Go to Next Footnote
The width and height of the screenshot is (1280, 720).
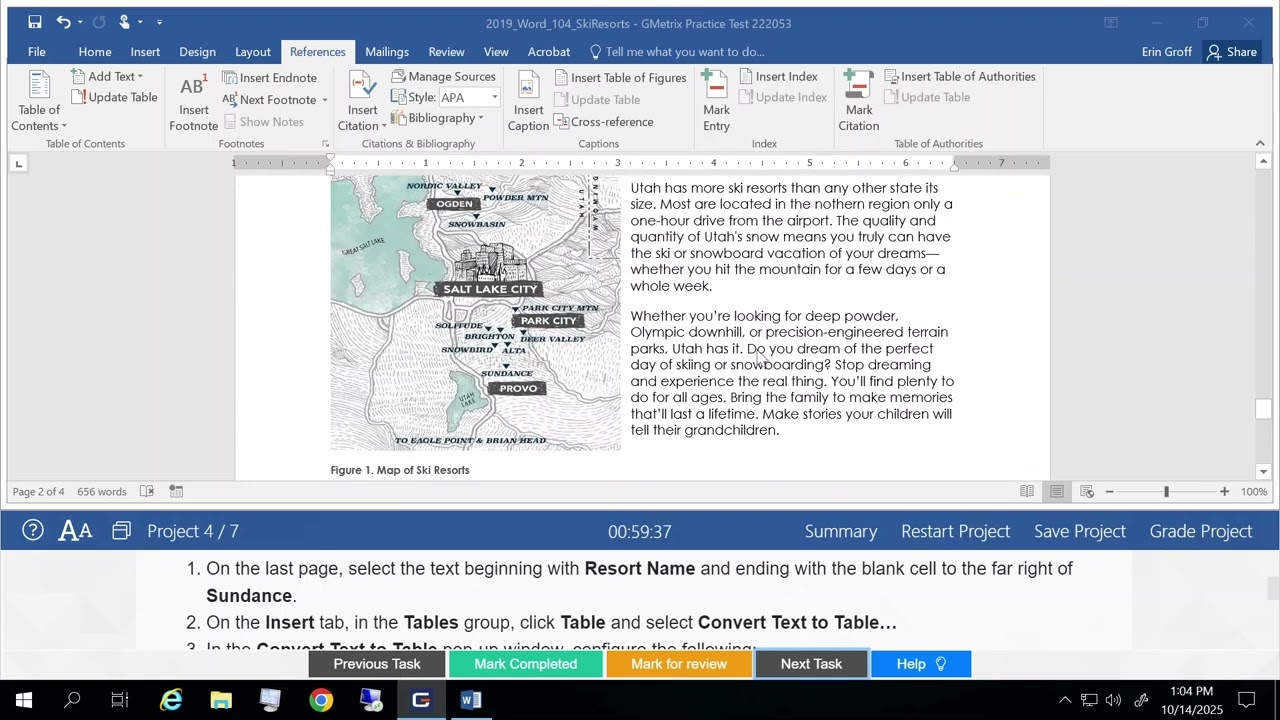[269, 100]
